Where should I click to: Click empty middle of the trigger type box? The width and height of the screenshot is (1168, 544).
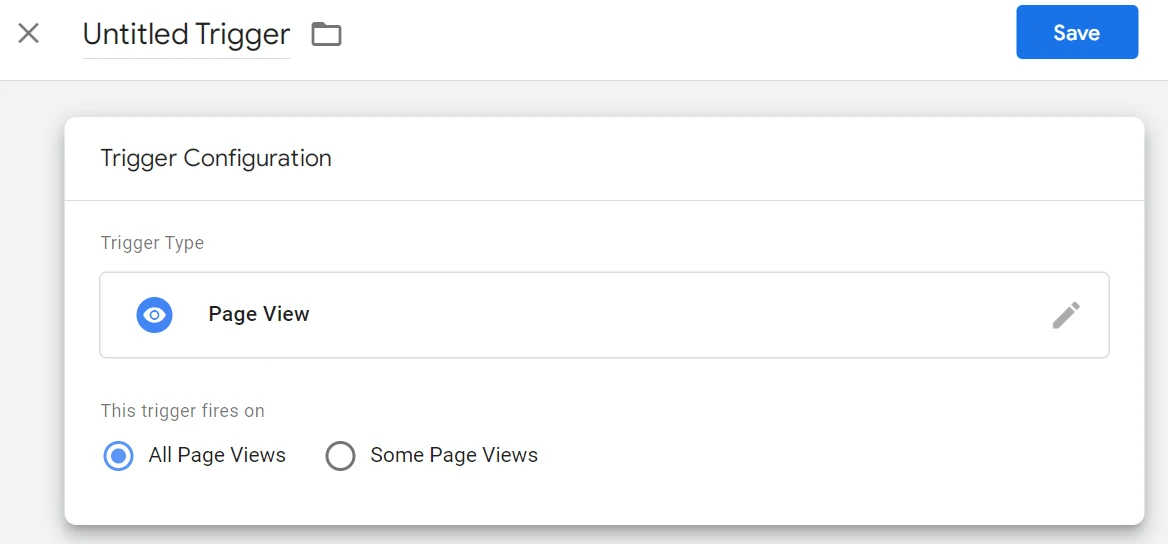[x=650, y=315]
